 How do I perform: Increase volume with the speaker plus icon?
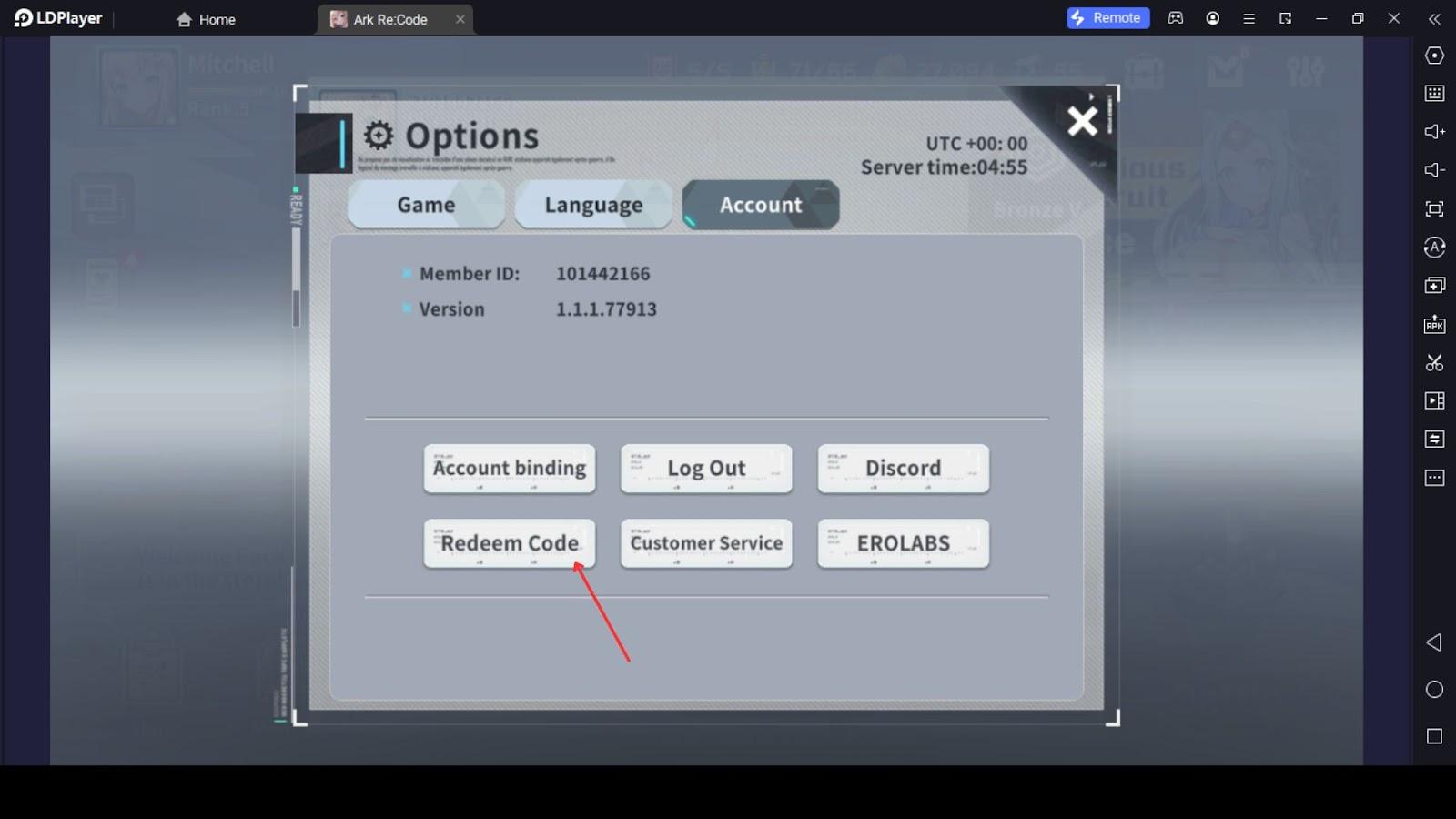(1434, 132)
